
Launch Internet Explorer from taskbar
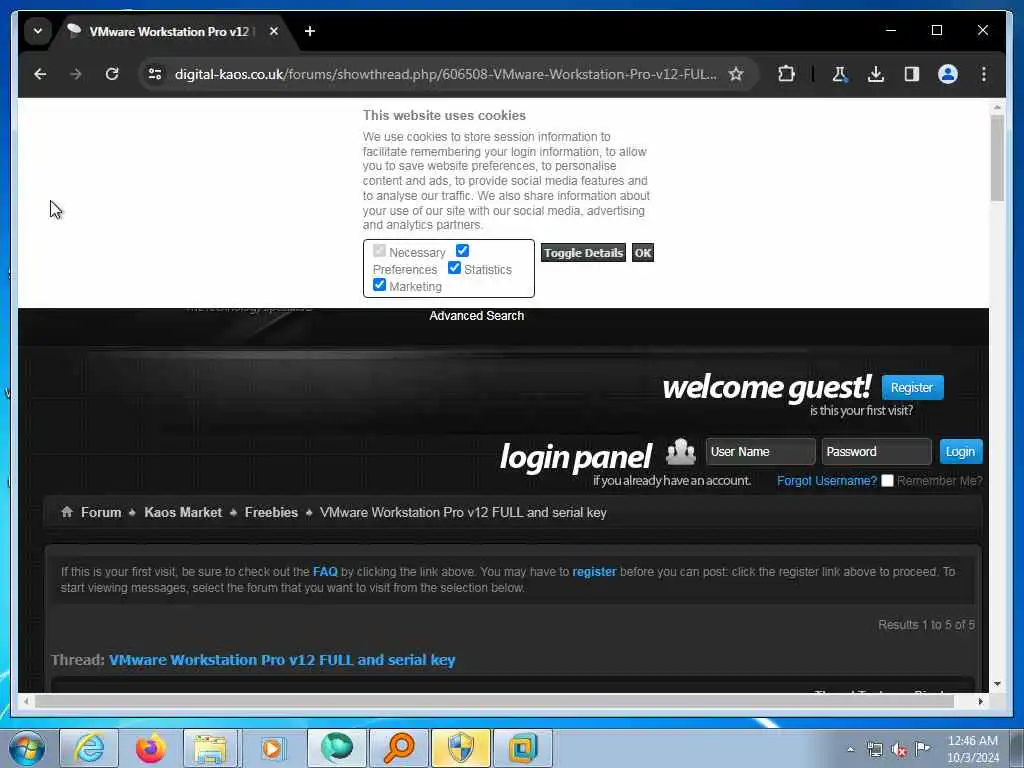click(x=89, y=748)
